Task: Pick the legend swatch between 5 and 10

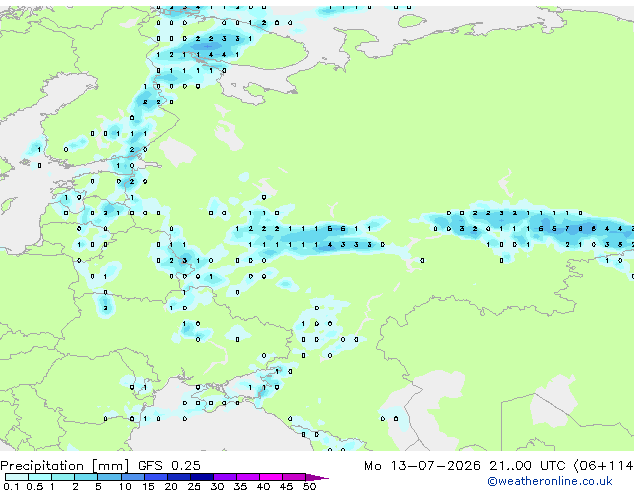Action: coord(109,477)
